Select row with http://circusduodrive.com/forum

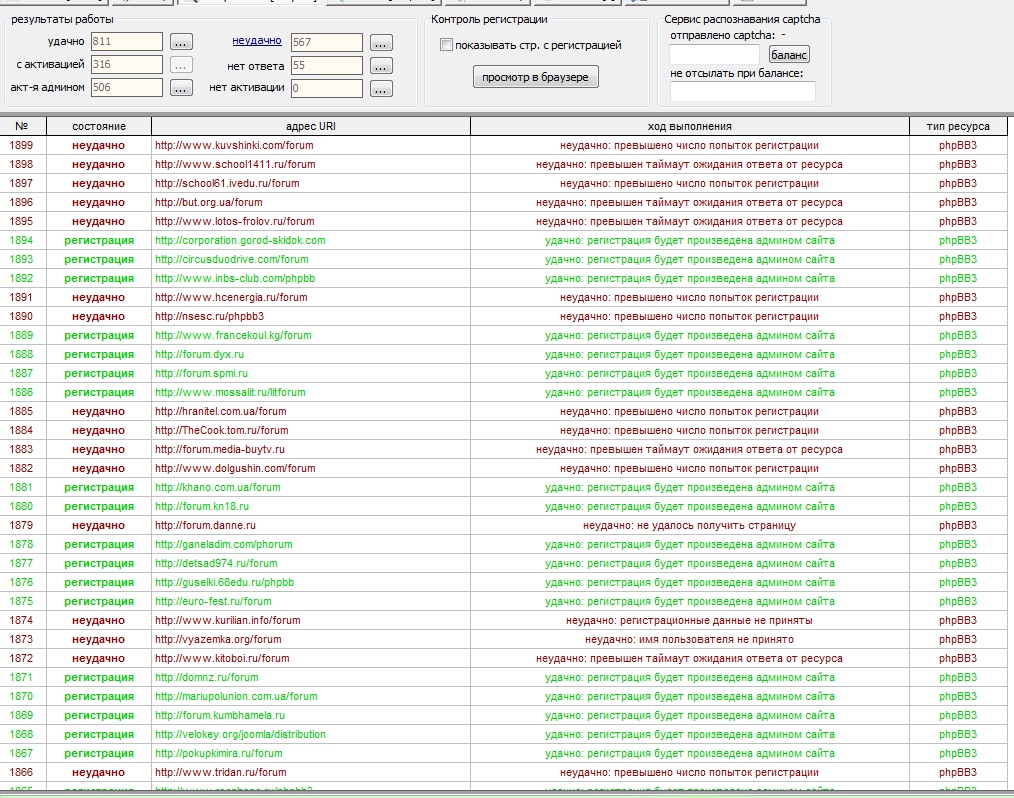click(504, 259)
